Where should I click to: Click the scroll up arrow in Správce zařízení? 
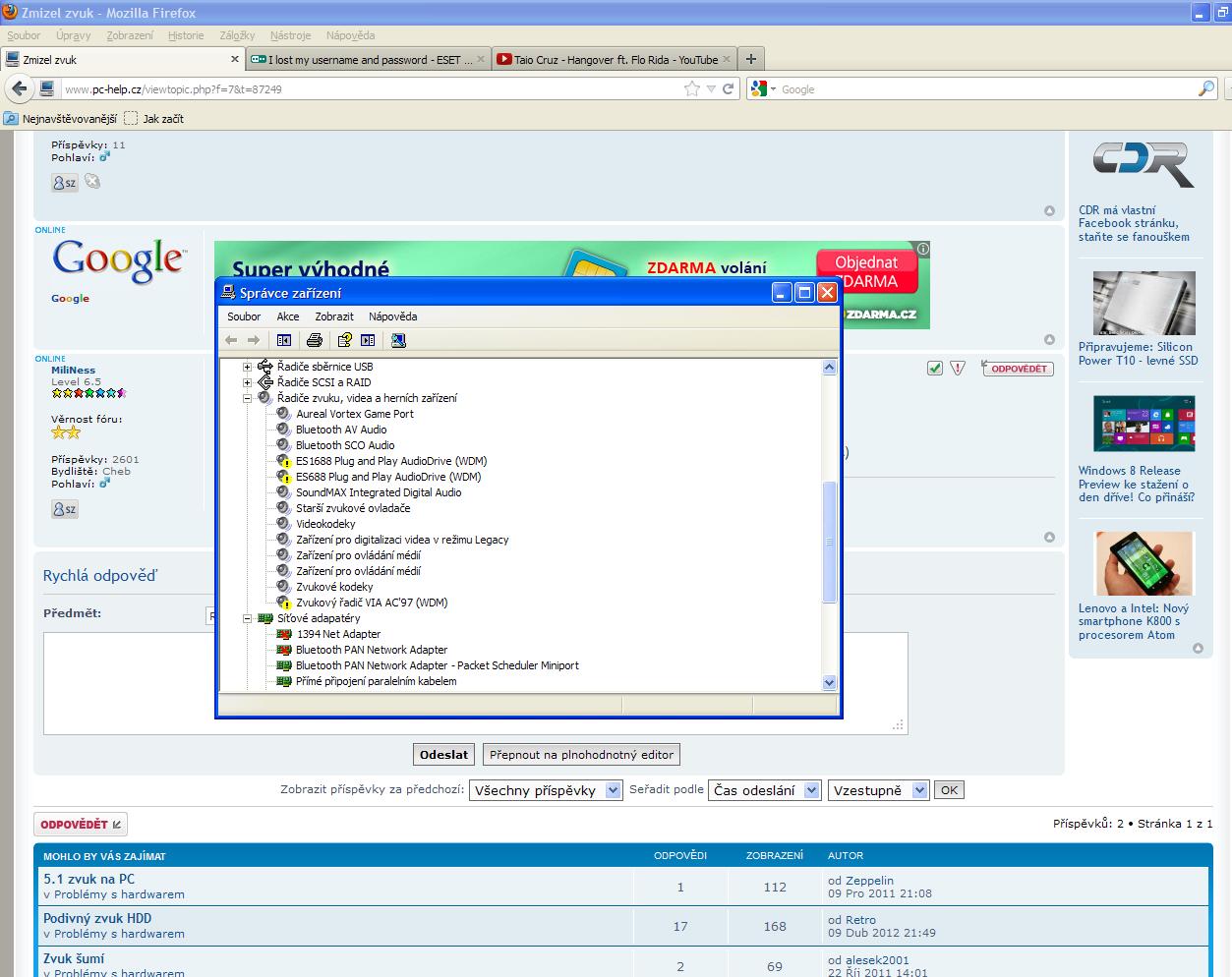point(829,367)
